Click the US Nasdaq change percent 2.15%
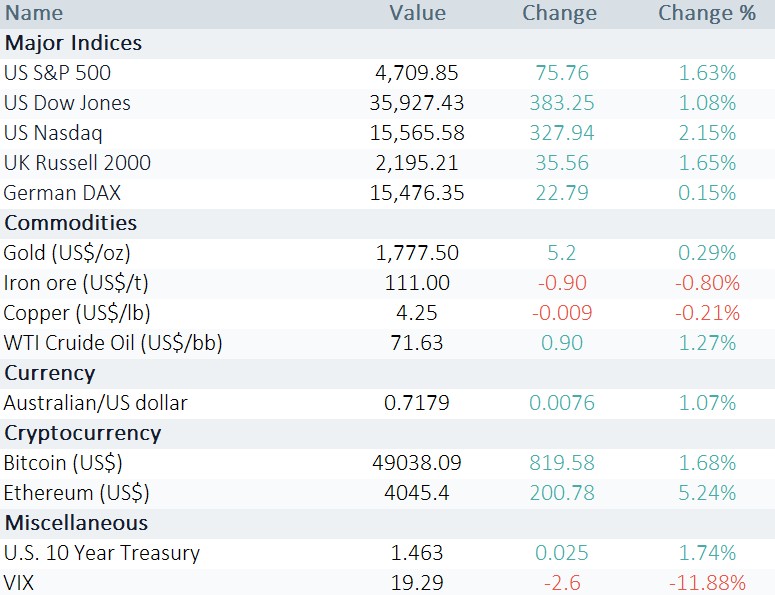 (x=707, y=133)
